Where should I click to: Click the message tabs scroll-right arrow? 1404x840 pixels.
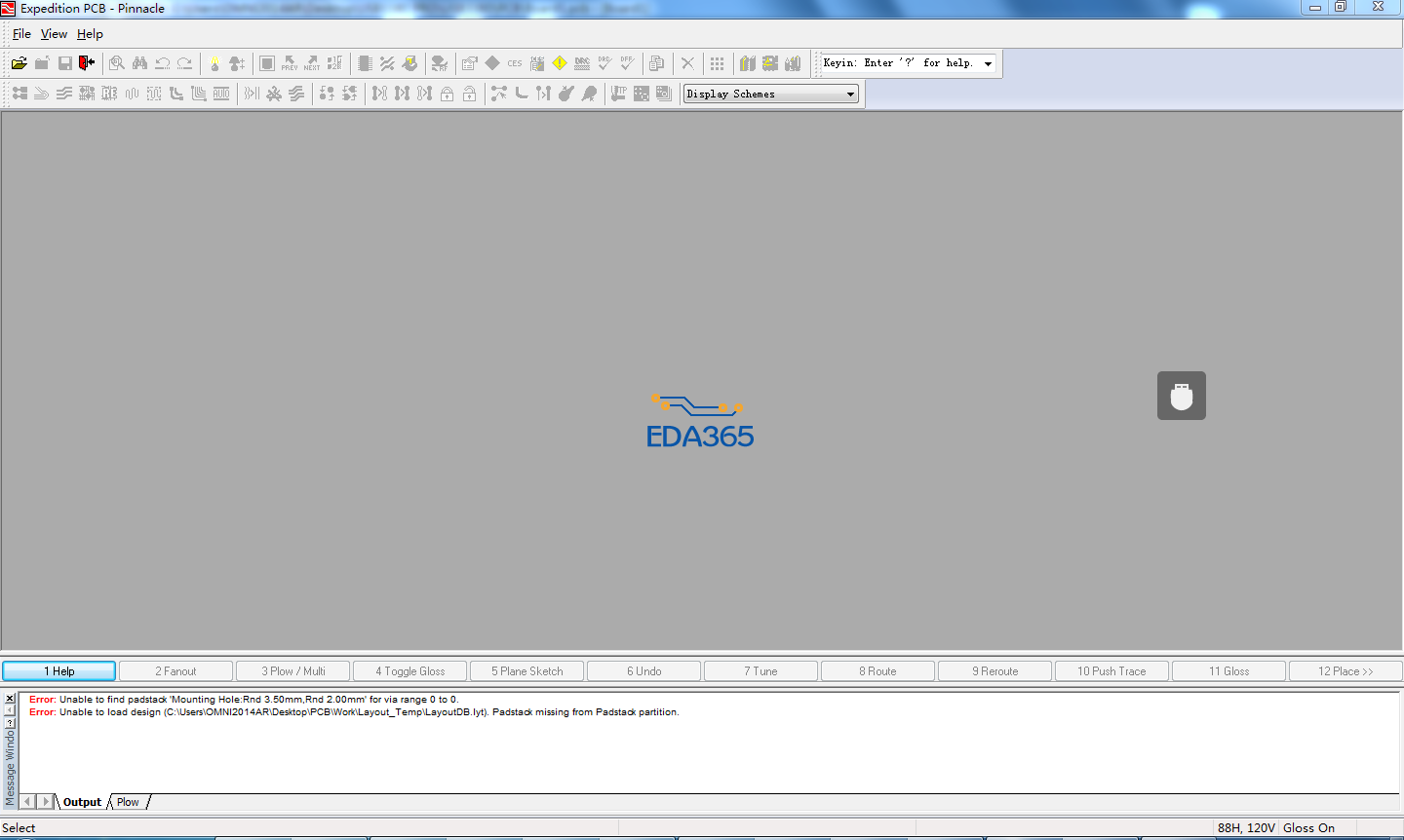[45, 802]
